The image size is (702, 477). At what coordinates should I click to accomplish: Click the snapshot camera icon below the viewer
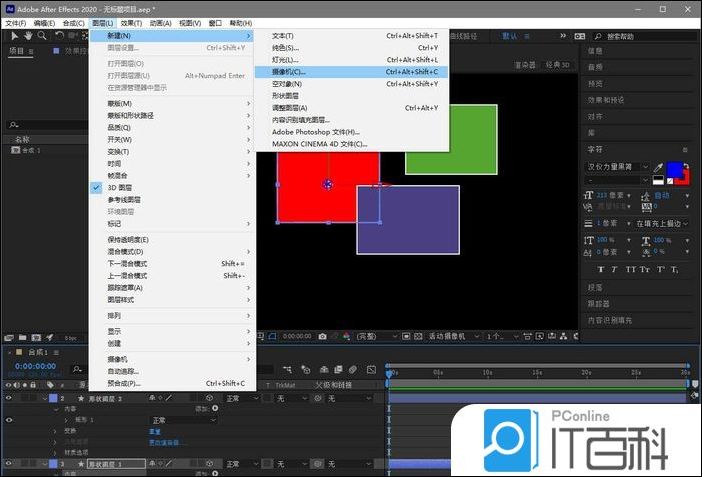pos(322,337)
